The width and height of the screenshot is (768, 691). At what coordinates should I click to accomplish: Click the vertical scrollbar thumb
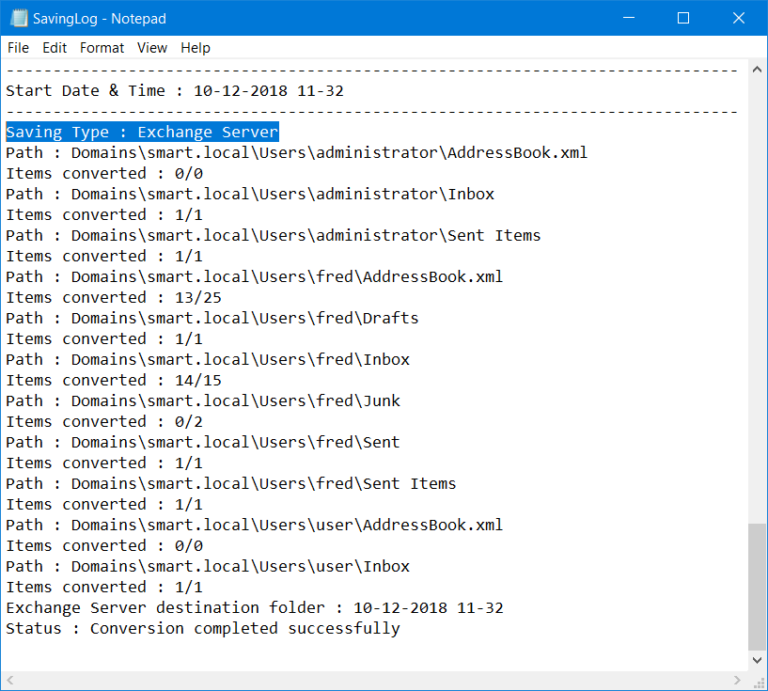pos(757,587)
